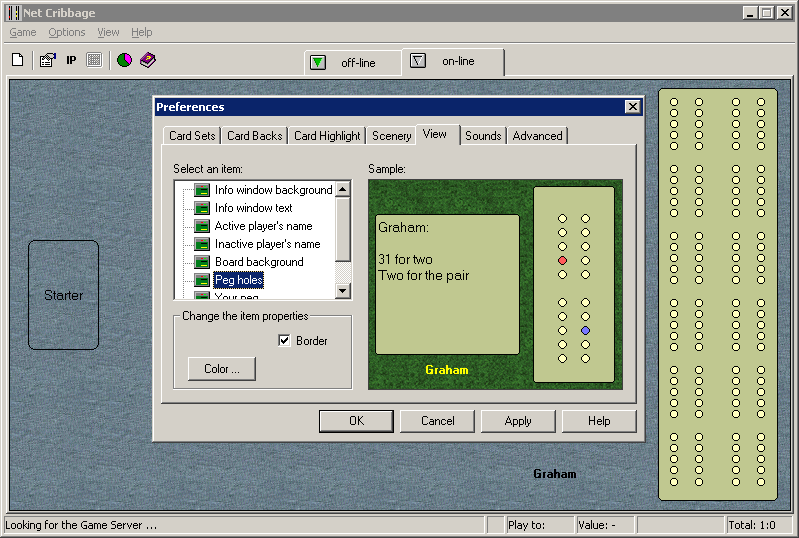Switch to the off-line tab
This screenshot has height=538, width=799.
tap(354, 63)
